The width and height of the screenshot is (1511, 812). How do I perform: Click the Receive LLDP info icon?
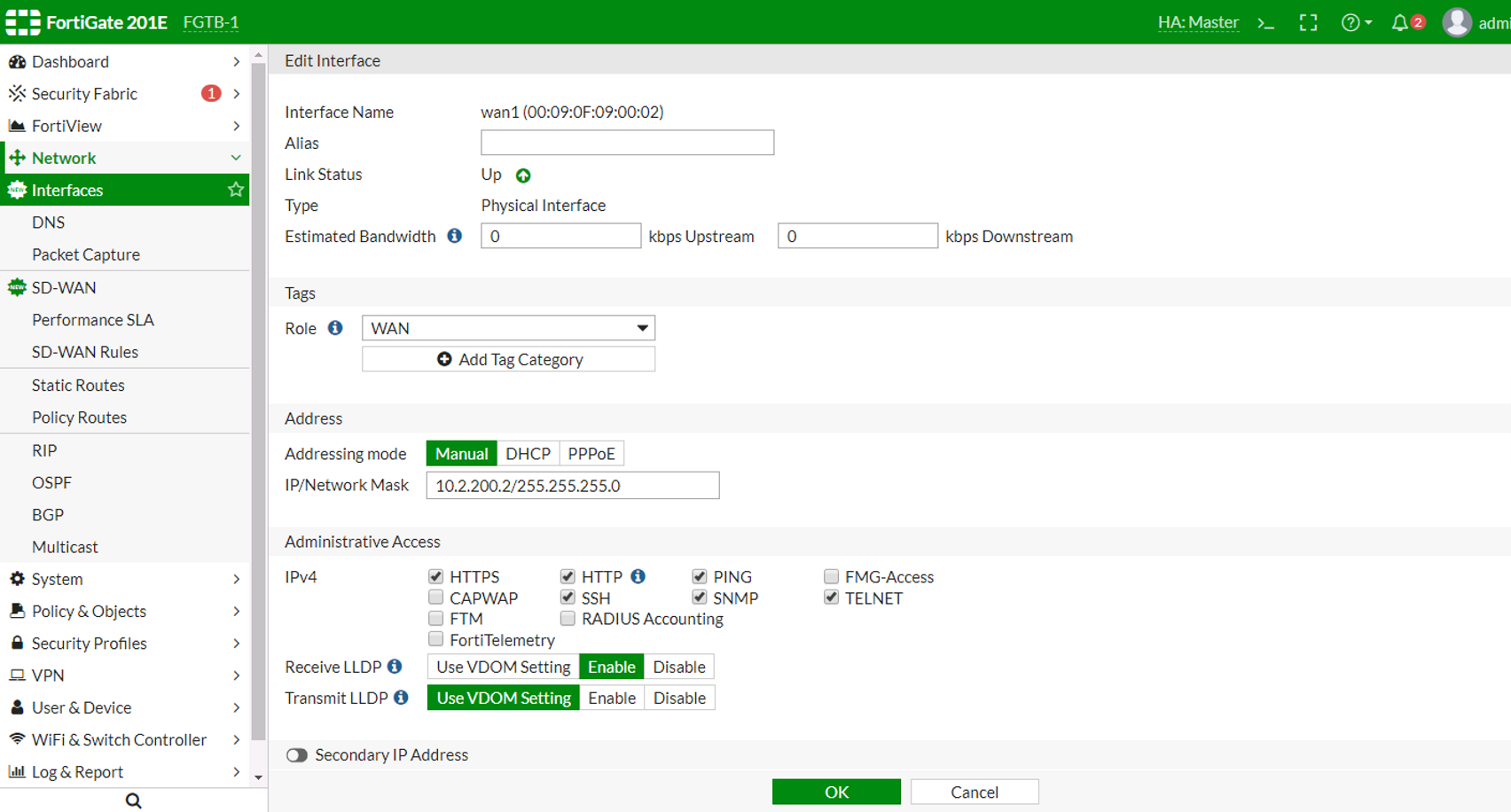coord(395,667)
